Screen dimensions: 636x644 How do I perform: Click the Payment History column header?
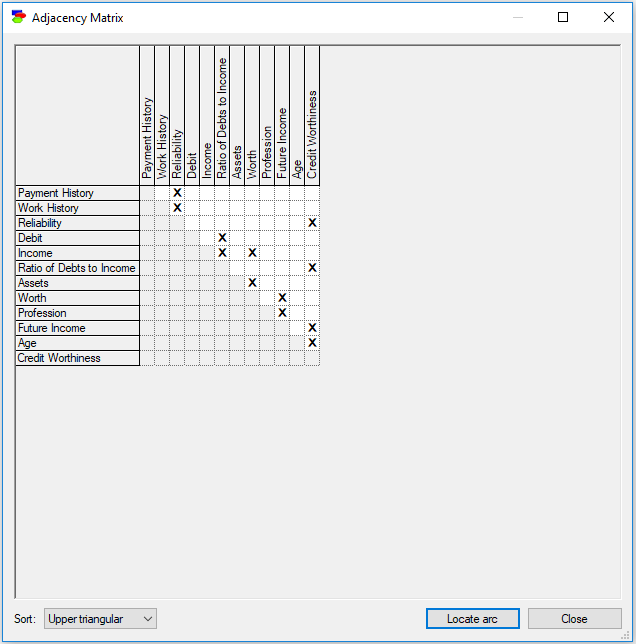[147, 116]
